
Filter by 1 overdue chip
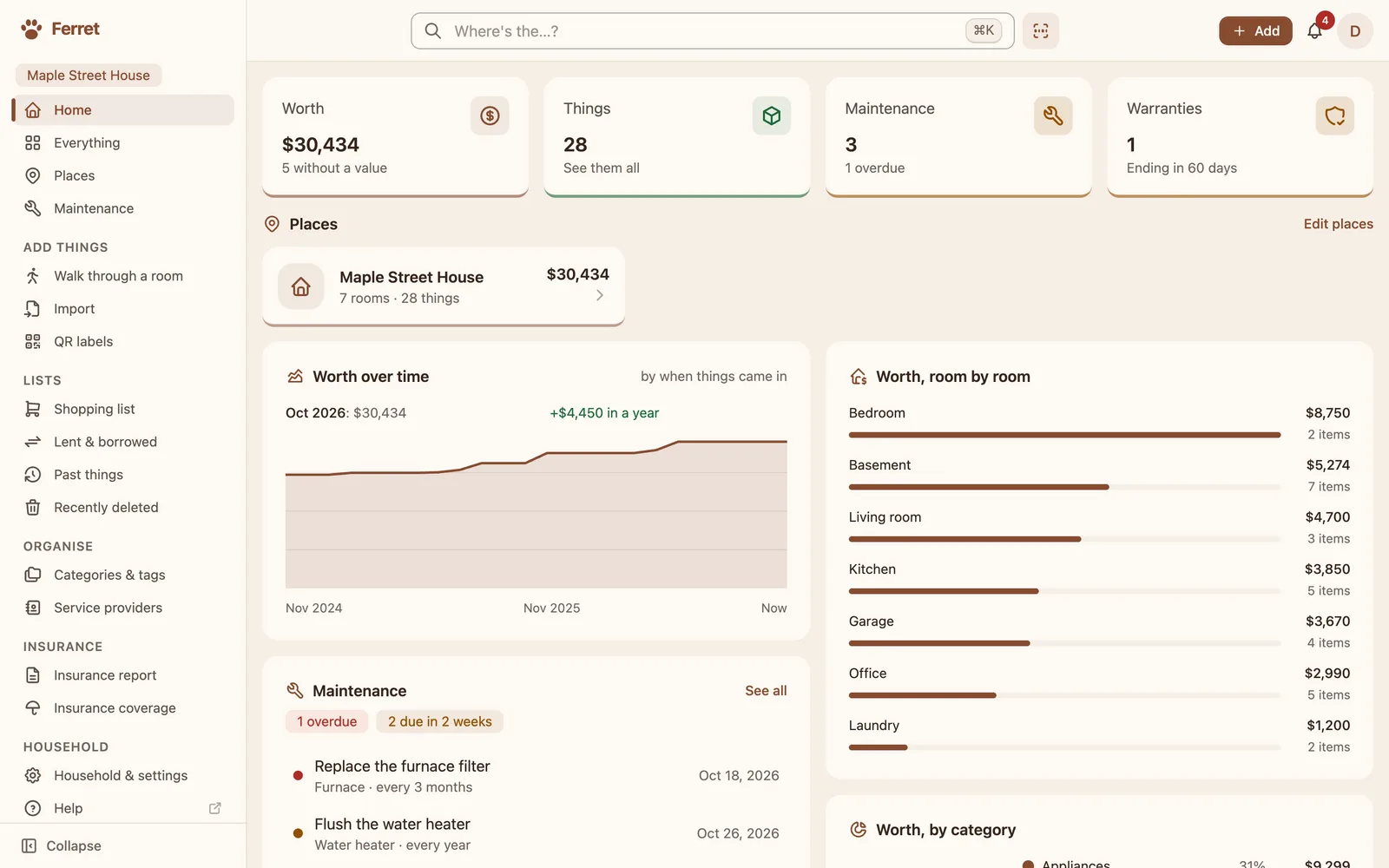327,722
